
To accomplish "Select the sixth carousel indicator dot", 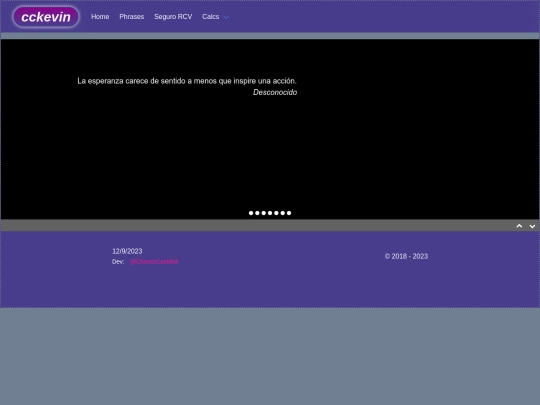I will [x=283, y=213].
